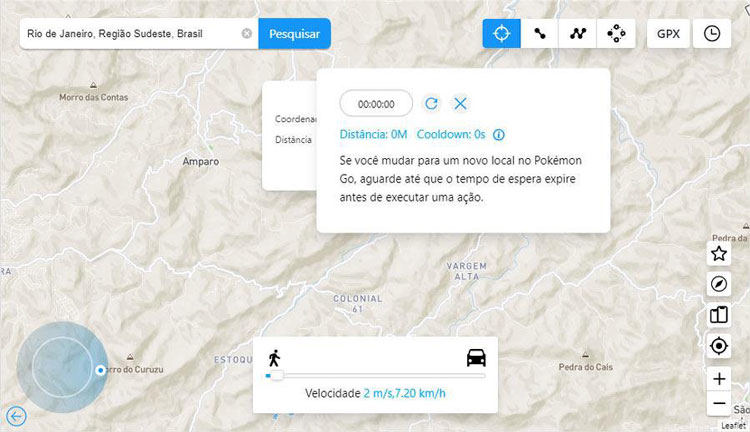Click the cooldown info icon

[498, 134]
